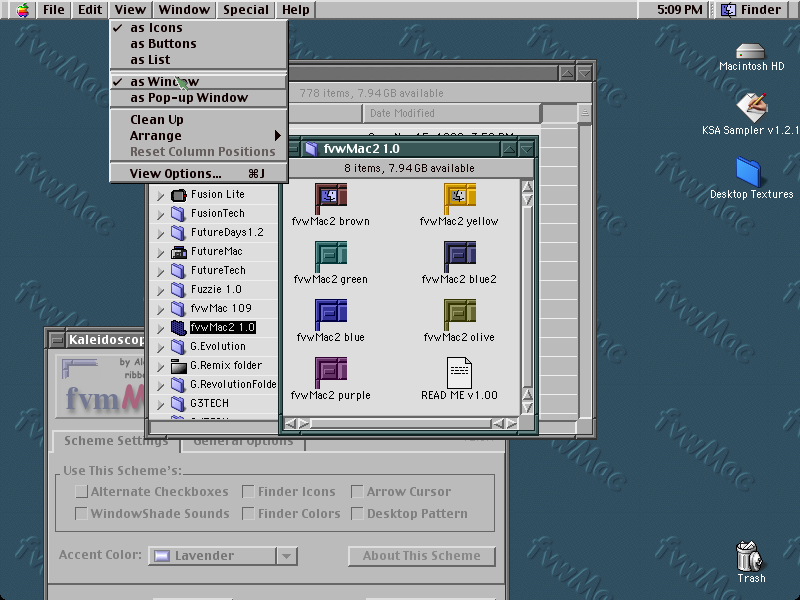The width and height of the screenshot is (800, 600).
Task: Click the fvwMac2 1.0 window zoom box
Action: [509, 149]
